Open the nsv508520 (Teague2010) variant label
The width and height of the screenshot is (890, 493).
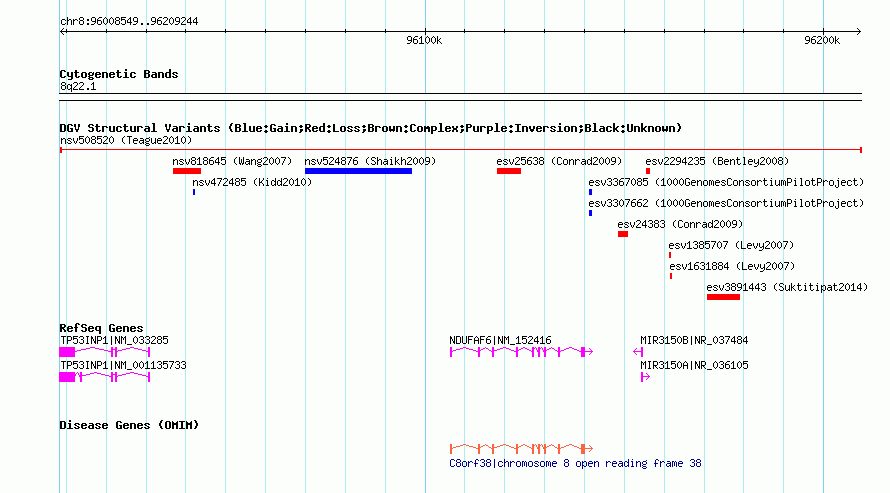tap(126, 140)
